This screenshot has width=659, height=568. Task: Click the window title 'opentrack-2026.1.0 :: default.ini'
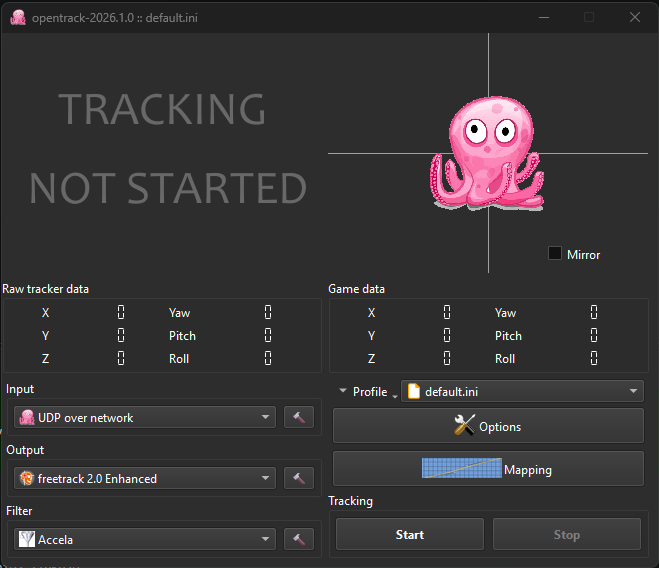coord(115,18)
